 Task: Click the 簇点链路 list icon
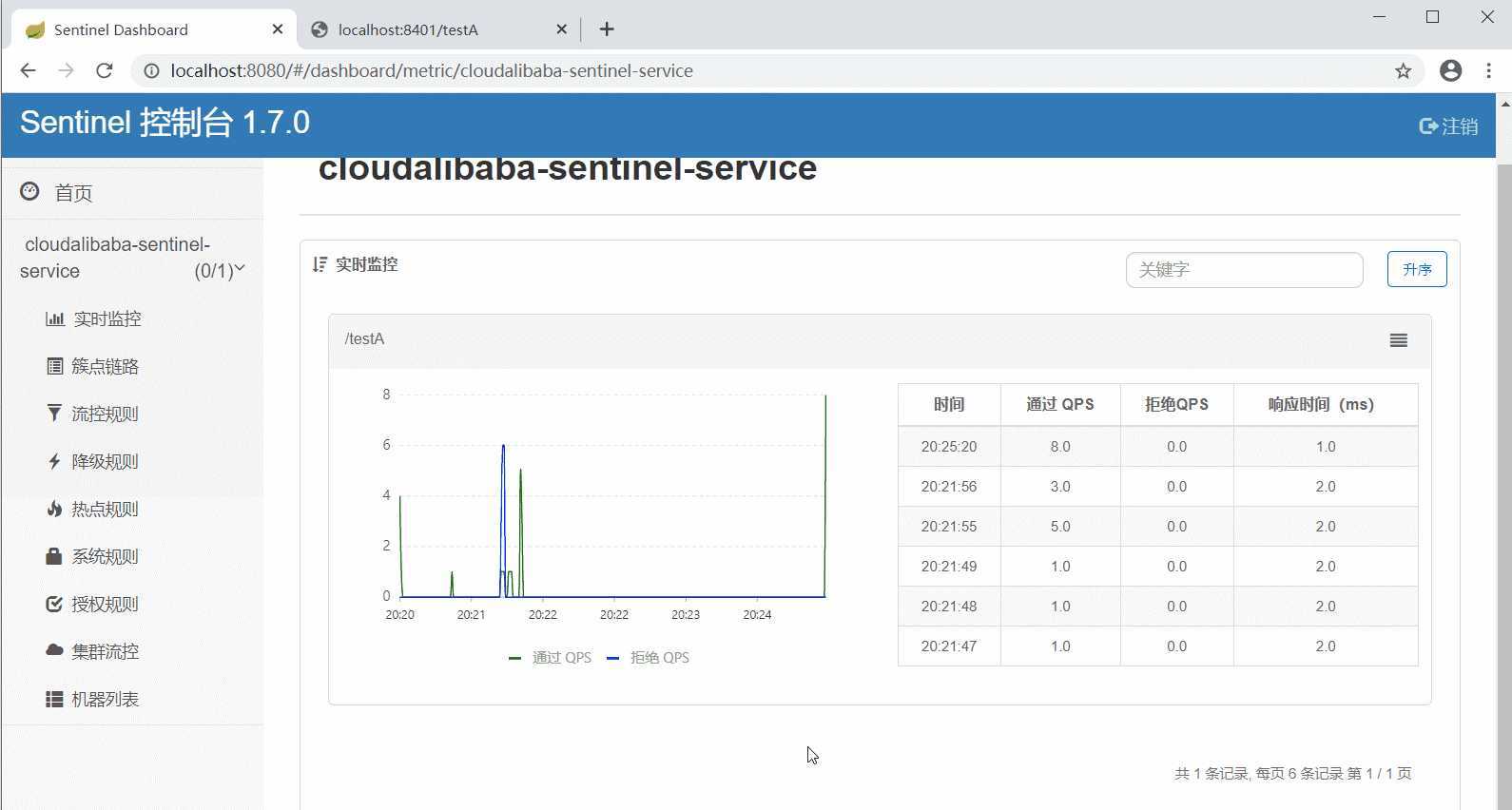click(x=55, y=366)
